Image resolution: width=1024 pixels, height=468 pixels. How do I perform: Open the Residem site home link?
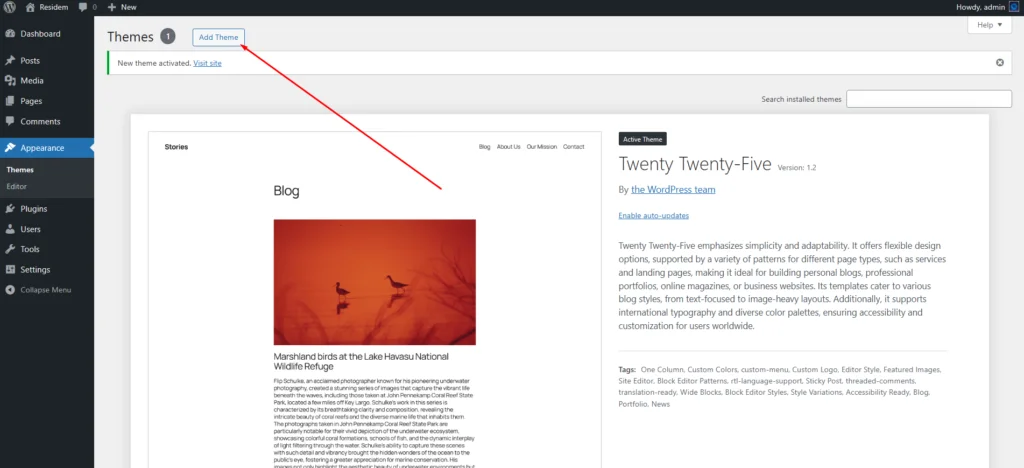[x=47, y=7]
